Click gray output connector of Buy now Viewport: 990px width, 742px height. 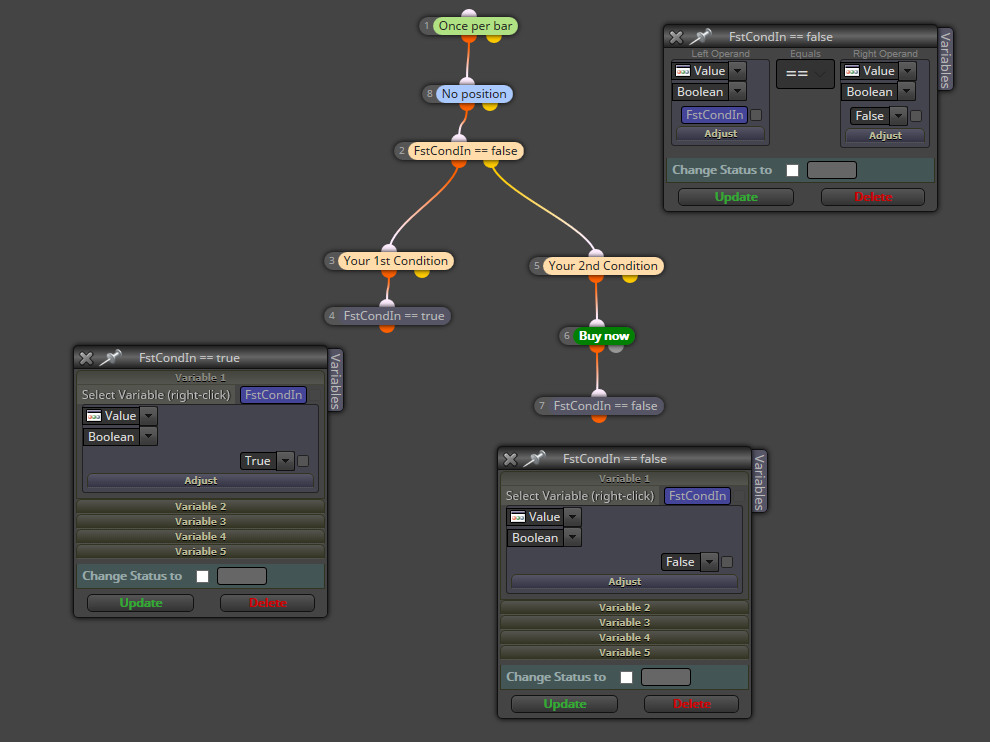pyautogui.click(x=616, y=347)
